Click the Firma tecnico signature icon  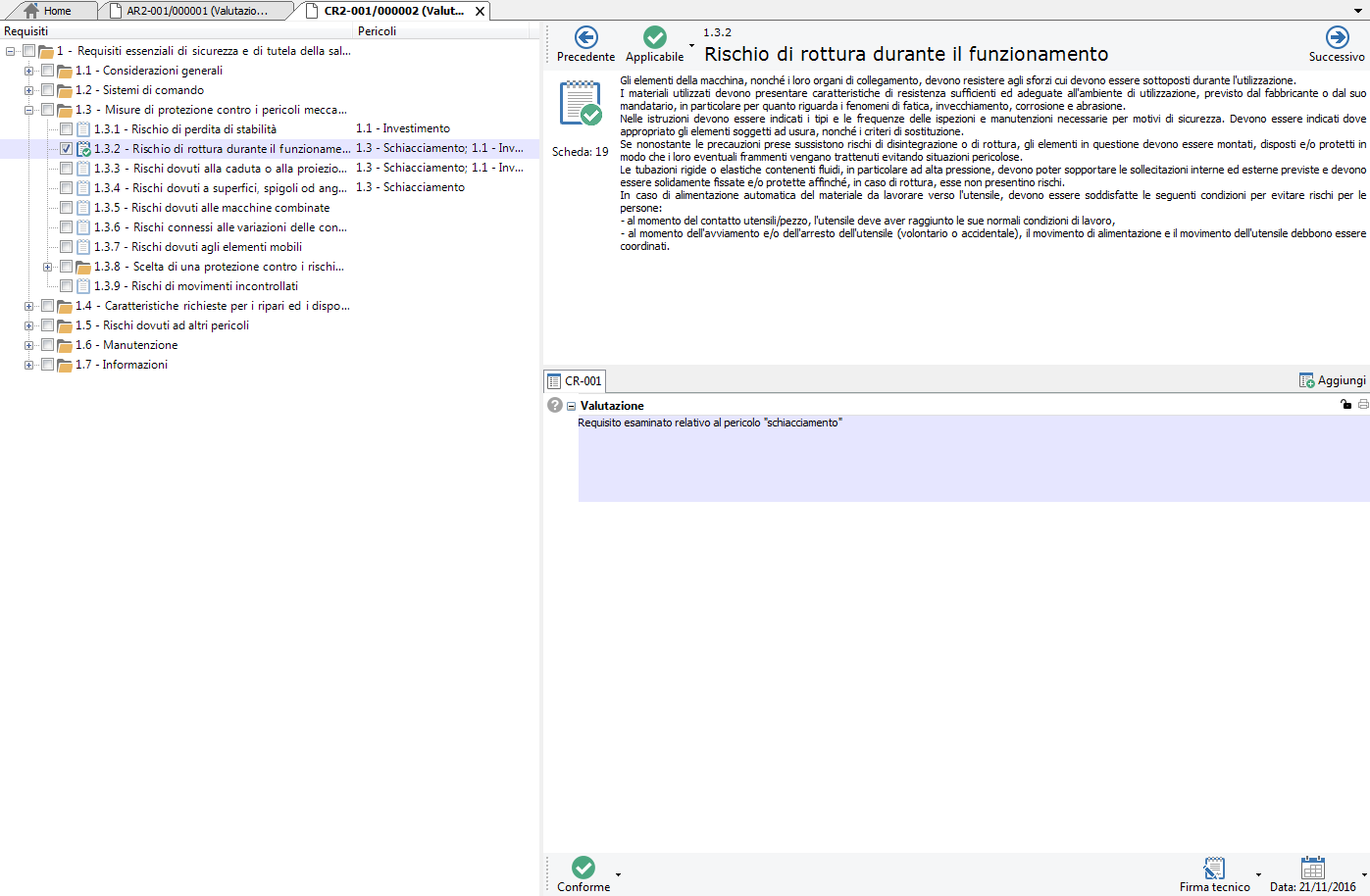point(1214,869)
